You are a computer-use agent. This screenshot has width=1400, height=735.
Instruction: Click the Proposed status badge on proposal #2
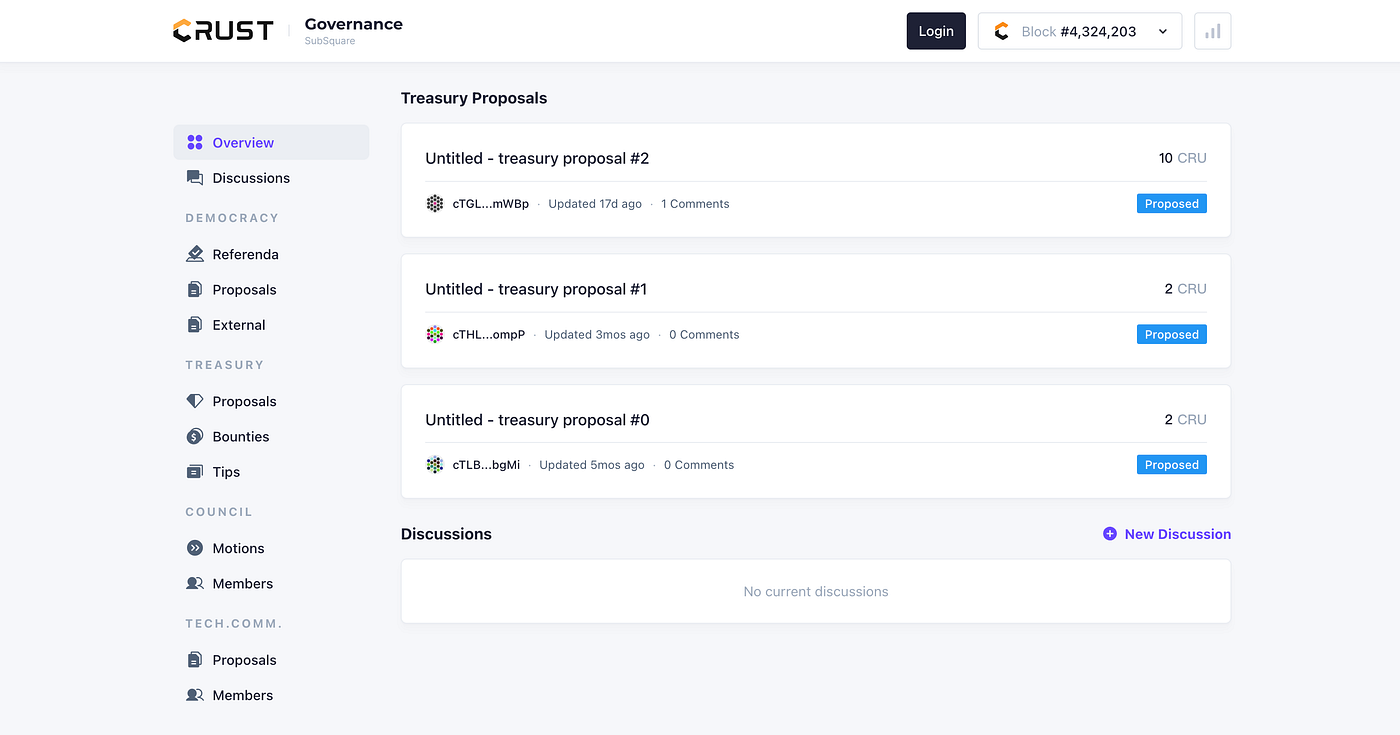point(1171,203)
